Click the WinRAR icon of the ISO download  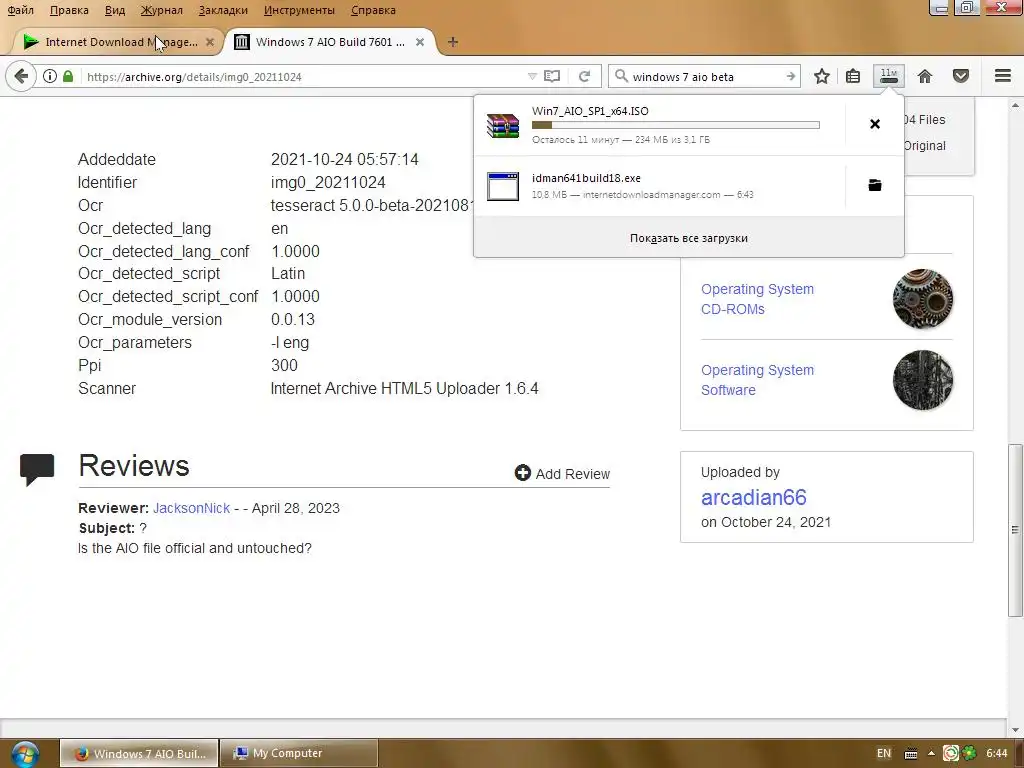tap(503, 125)
